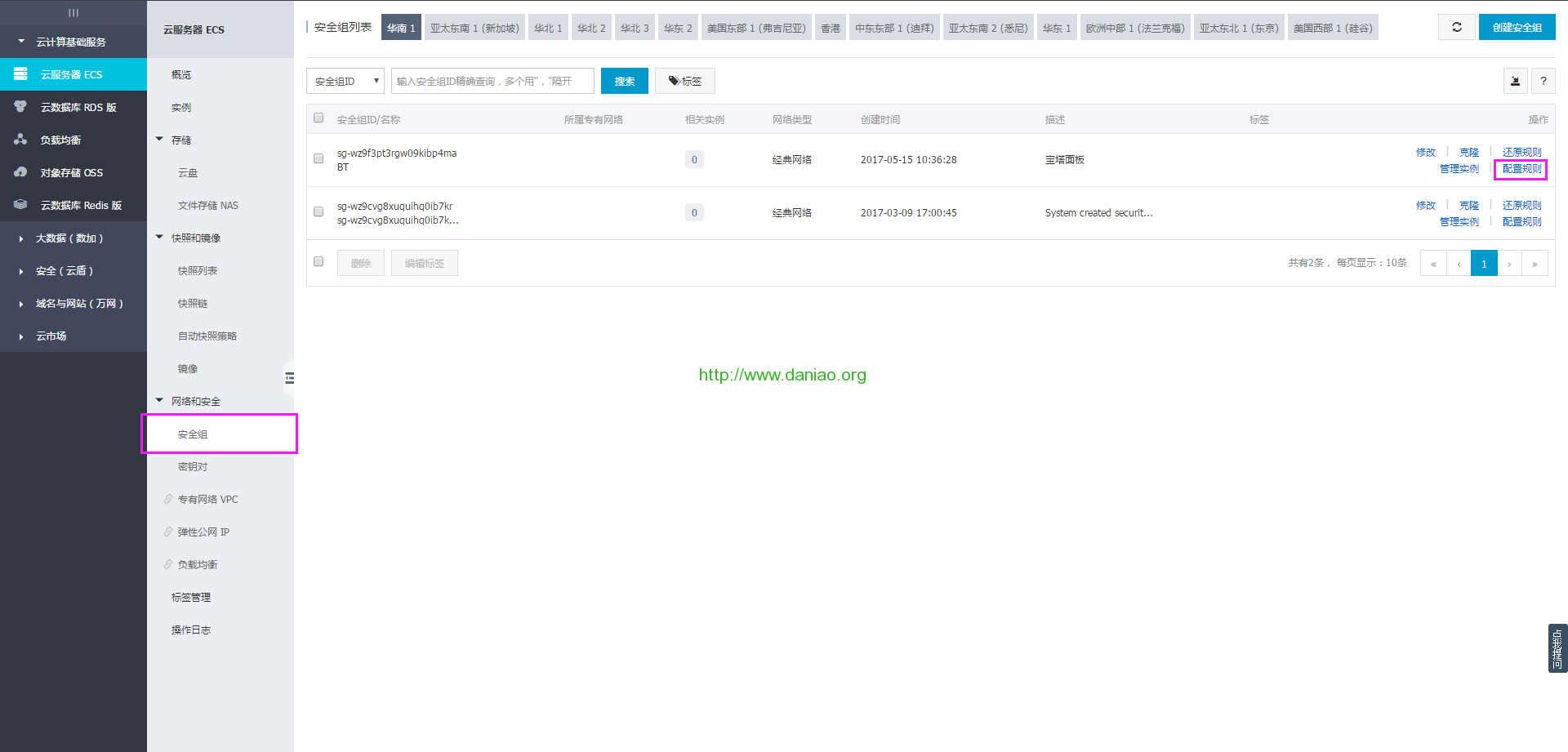The image size is (1568, 752).
Task: Open the 安全组ID search type dropdown
Action: pos(345,81)
